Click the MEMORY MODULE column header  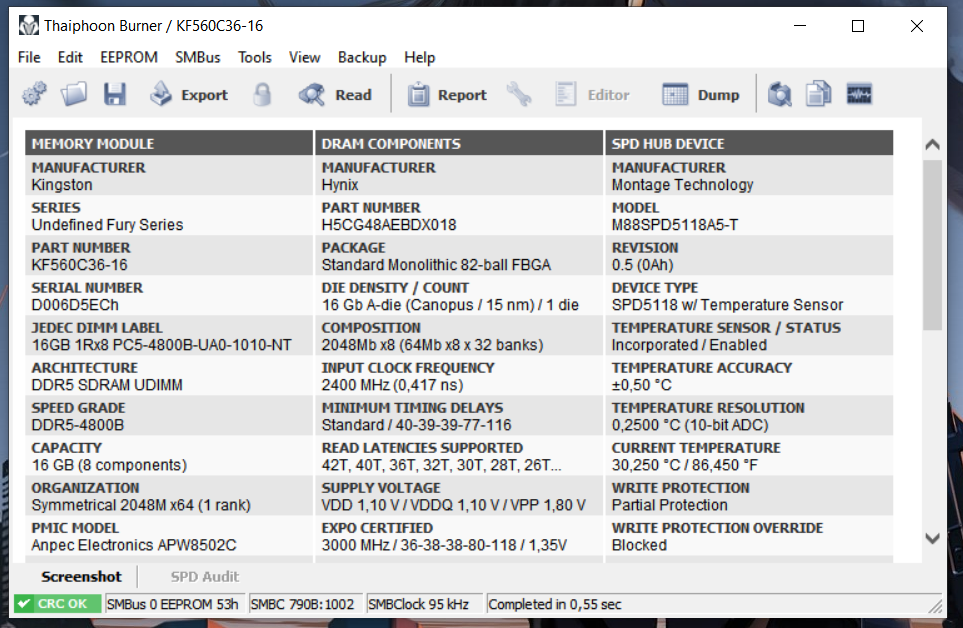(169, 143)
